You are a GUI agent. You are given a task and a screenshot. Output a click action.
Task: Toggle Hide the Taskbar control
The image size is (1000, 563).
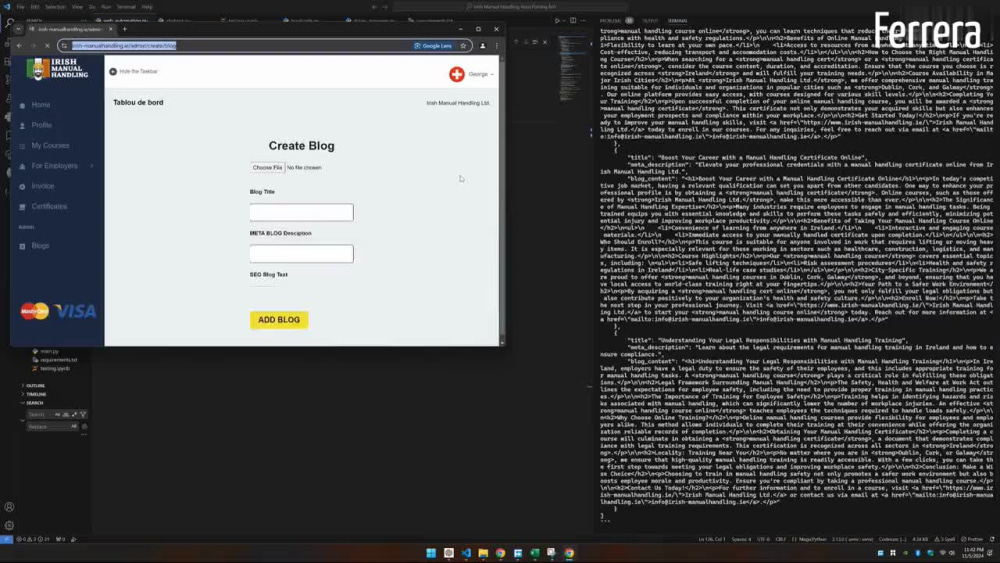coord(133,71)
